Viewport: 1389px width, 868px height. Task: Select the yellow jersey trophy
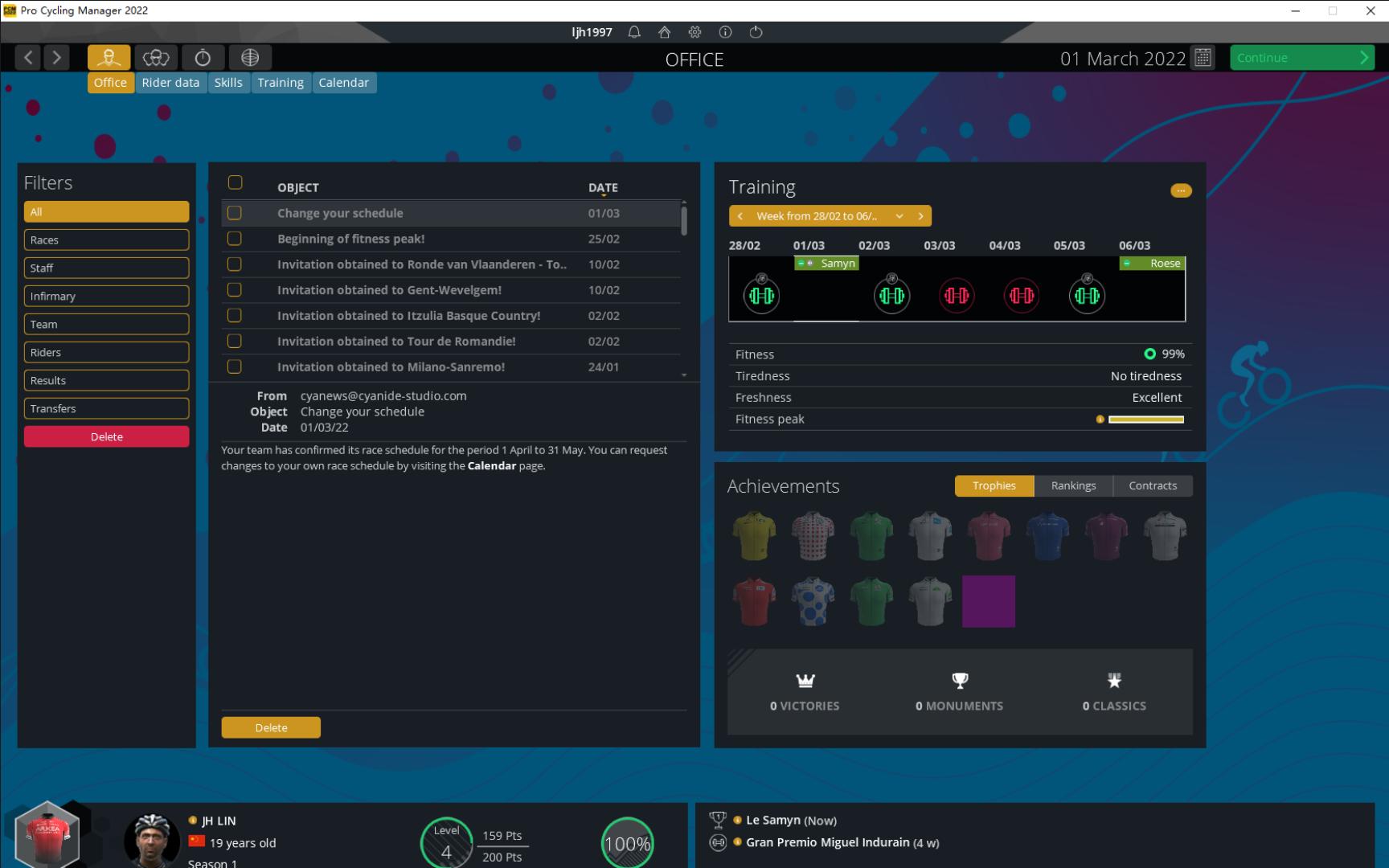coord(754,535)
